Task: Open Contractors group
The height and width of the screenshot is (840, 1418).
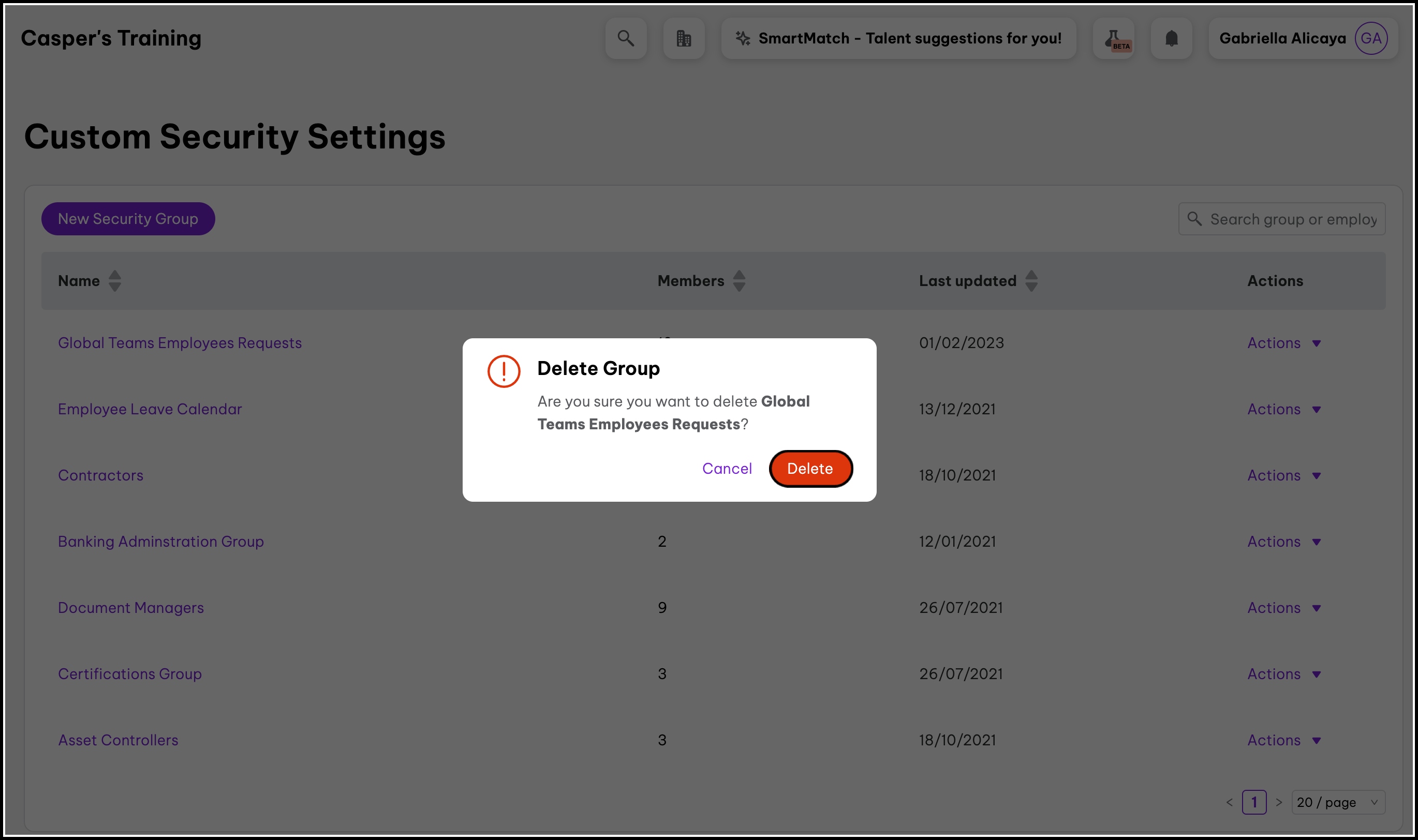Action: (100, 475)
